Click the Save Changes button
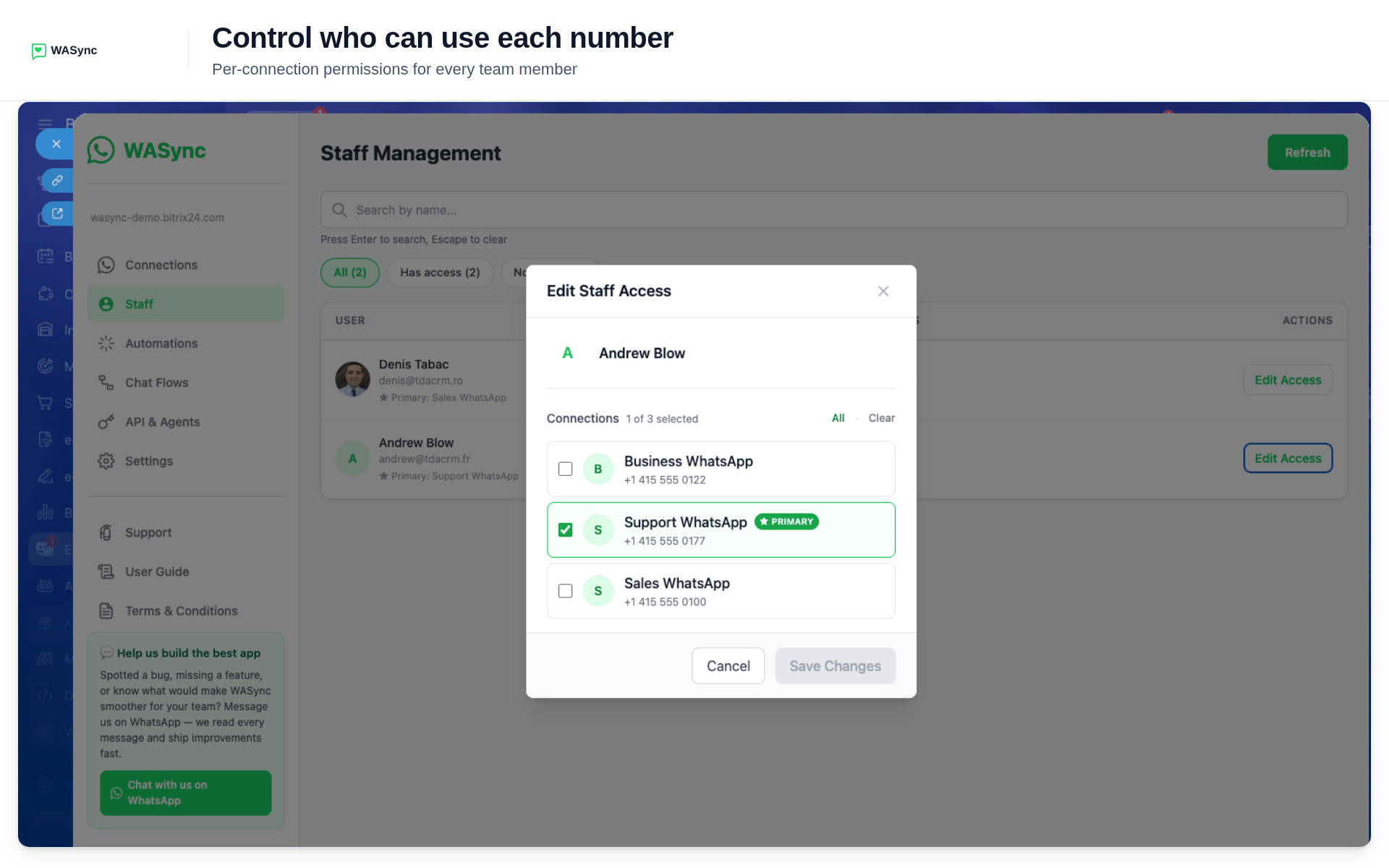The image size is (1389, 868). (835, 665)
